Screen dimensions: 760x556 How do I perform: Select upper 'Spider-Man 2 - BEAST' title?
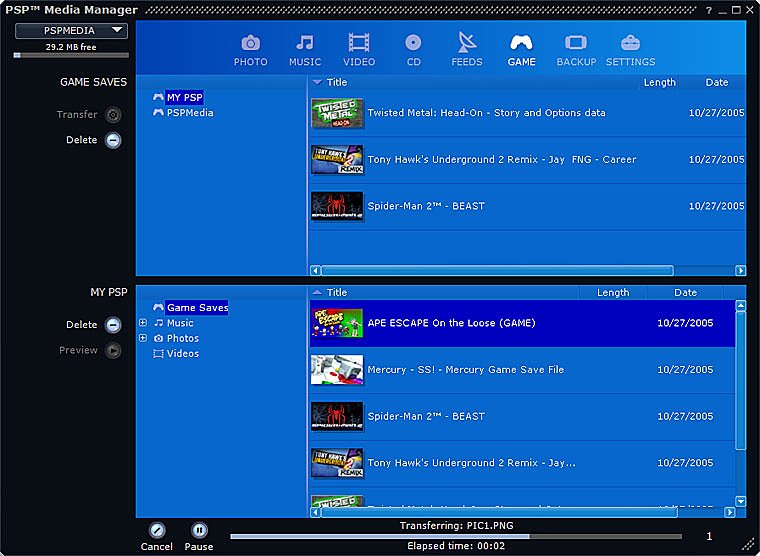point(426,206)
